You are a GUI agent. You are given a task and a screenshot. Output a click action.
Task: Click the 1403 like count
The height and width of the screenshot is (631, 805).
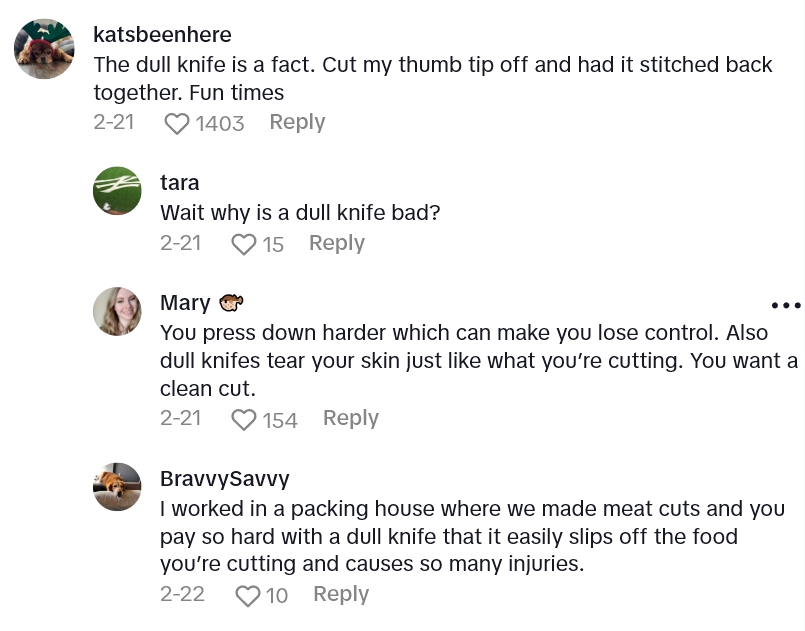[220, 123]
